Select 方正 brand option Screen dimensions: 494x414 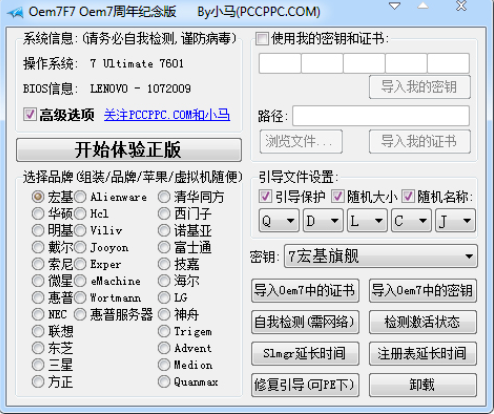(x=38, y=382)
